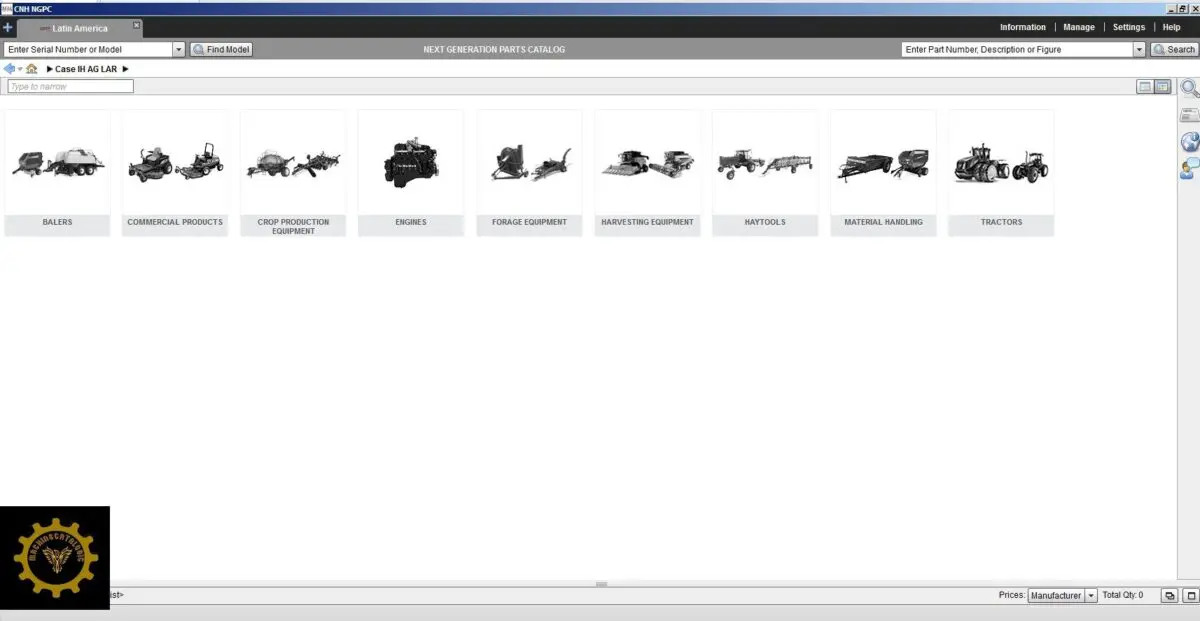This screenshot has height=621, width=1200.
Task: Open the Manage menu
Action: [1079, 28]
